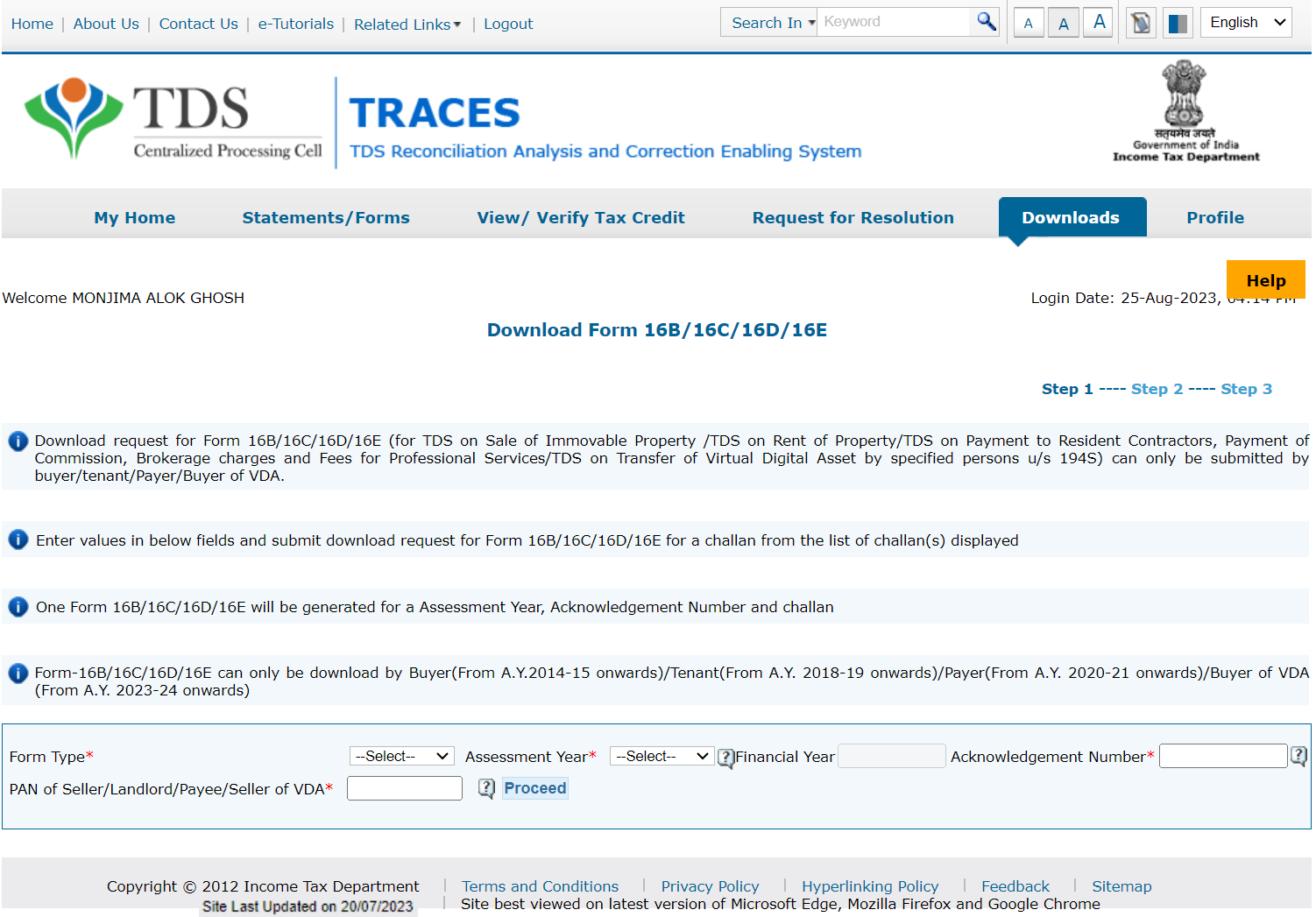Open the Form Type selection dropdown
Viewport: 1316px width, 917px height.
[401, 755]
